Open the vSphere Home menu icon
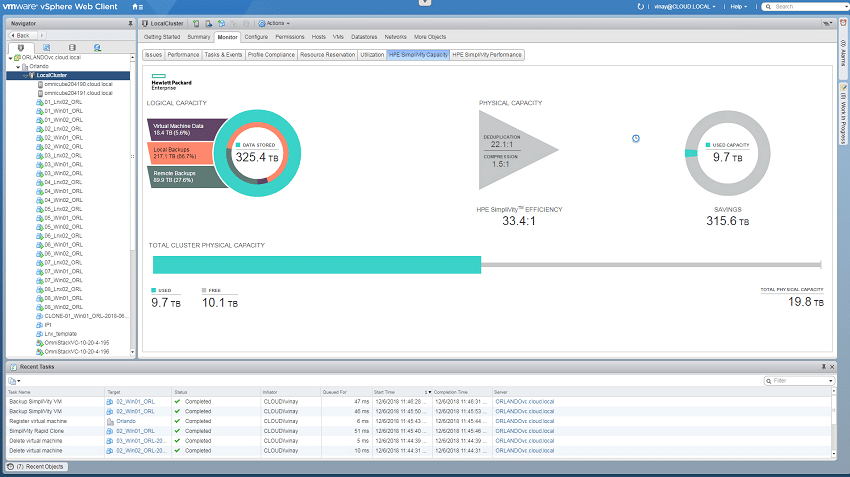This screenshot has width=850, height=477. (137, 7)
